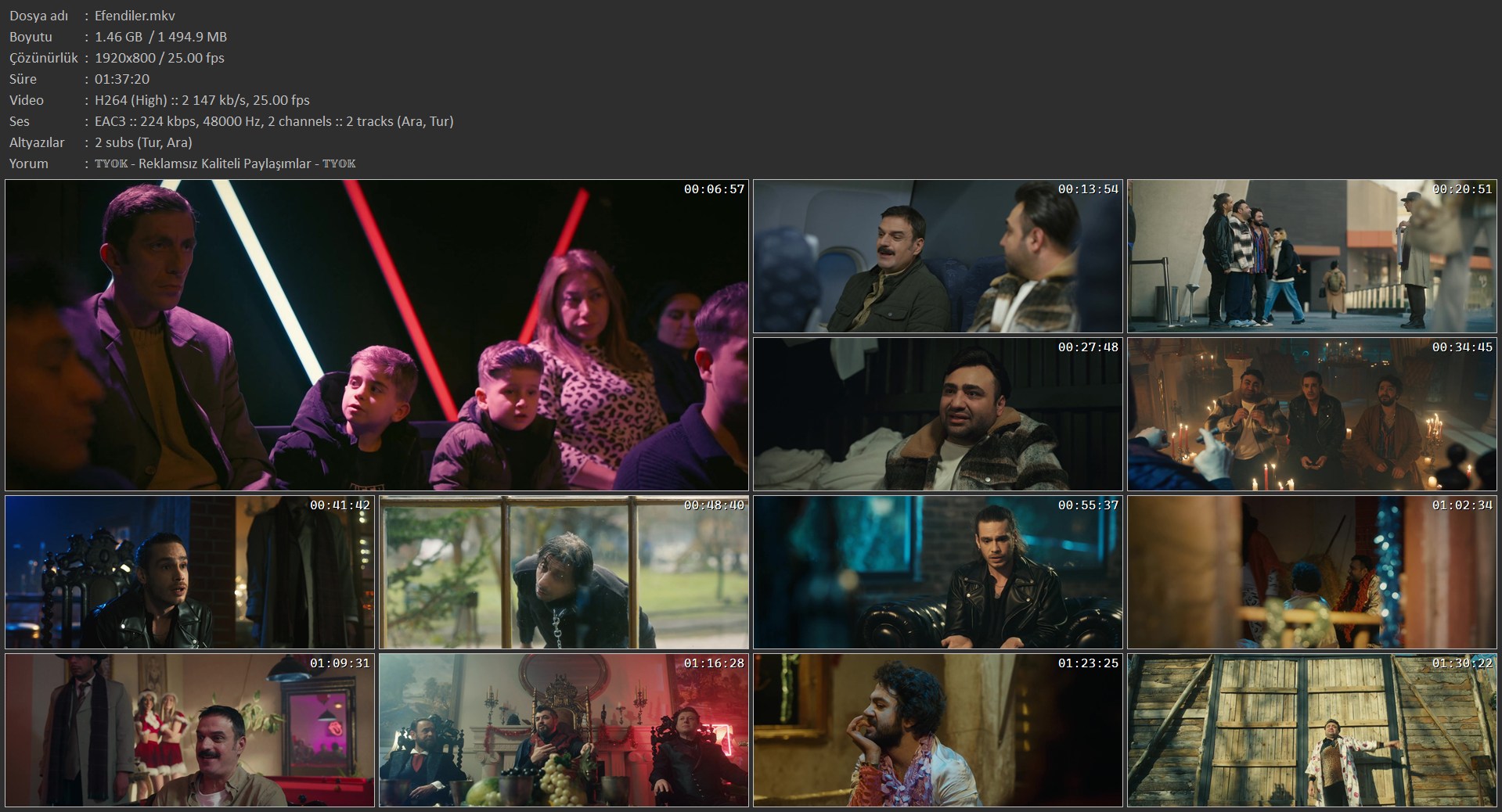Viewport: 1502px width, 812px height.
Task: Select the airplane scene thumbnail at 00:13:54
Action: click(x=938, y=256)
